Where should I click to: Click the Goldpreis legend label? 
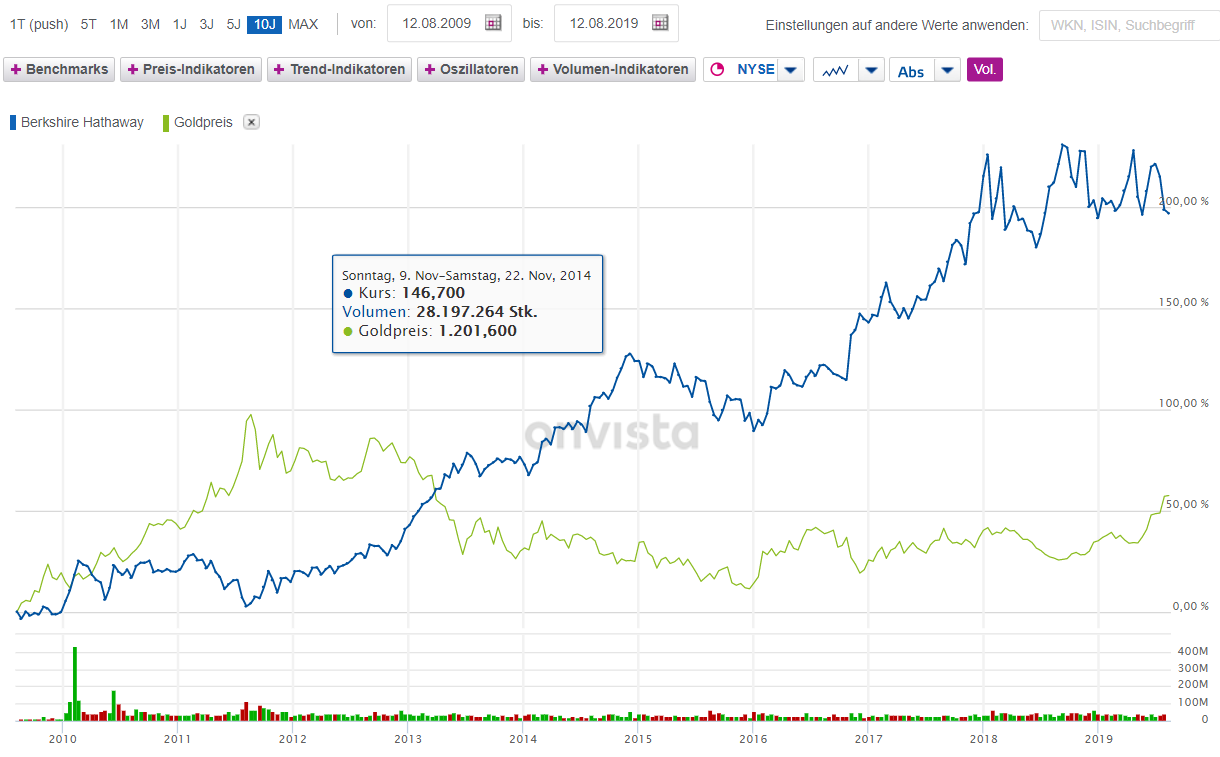[203, 122]
